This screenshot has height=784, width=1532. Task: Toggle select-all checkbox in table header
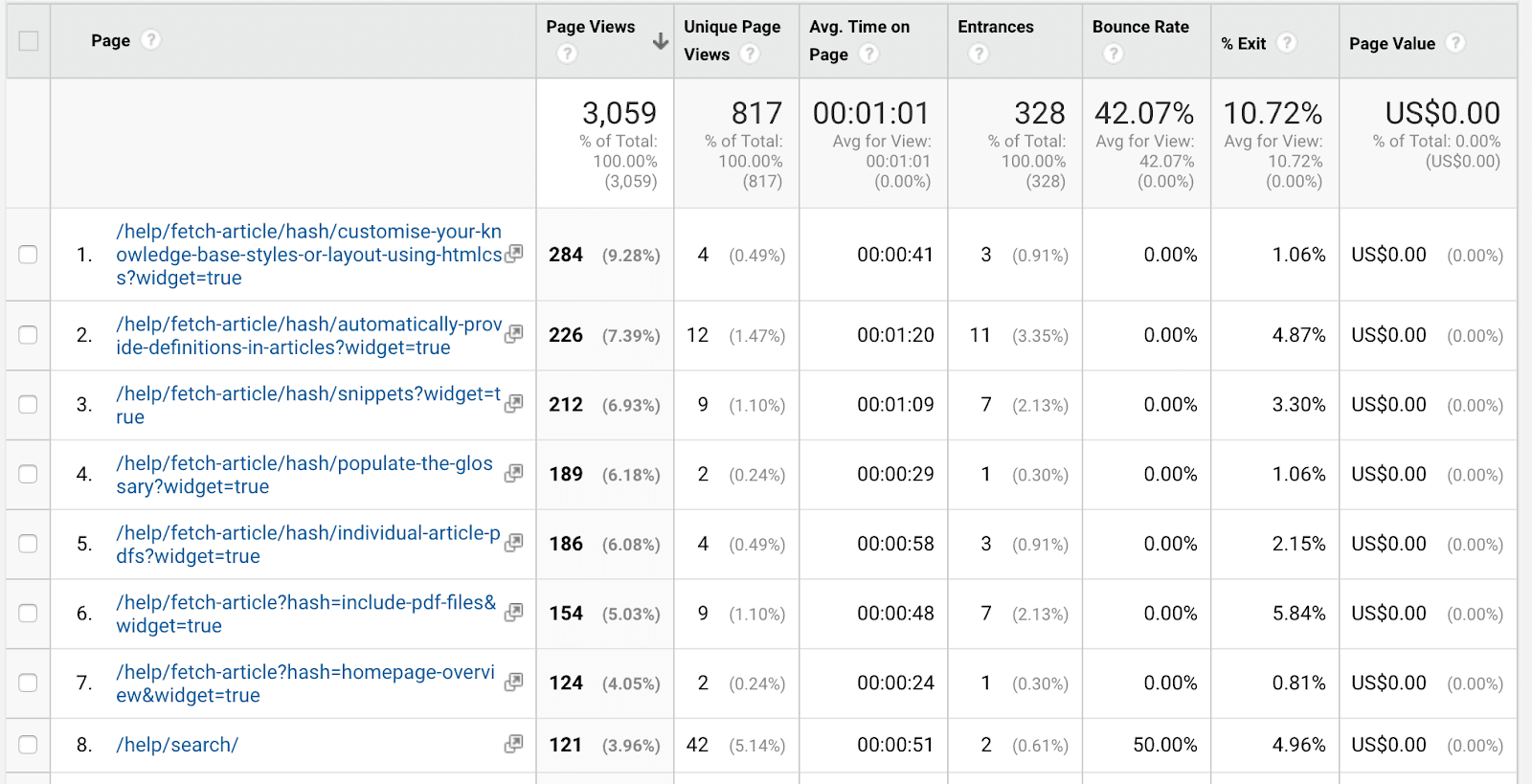pos(29,41)
